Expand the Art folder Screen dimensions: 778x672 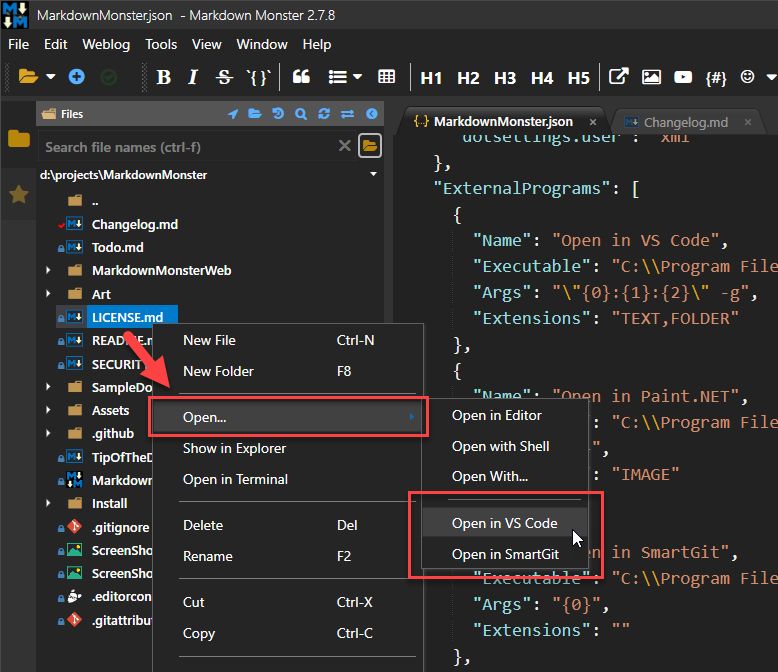[48, 293]
